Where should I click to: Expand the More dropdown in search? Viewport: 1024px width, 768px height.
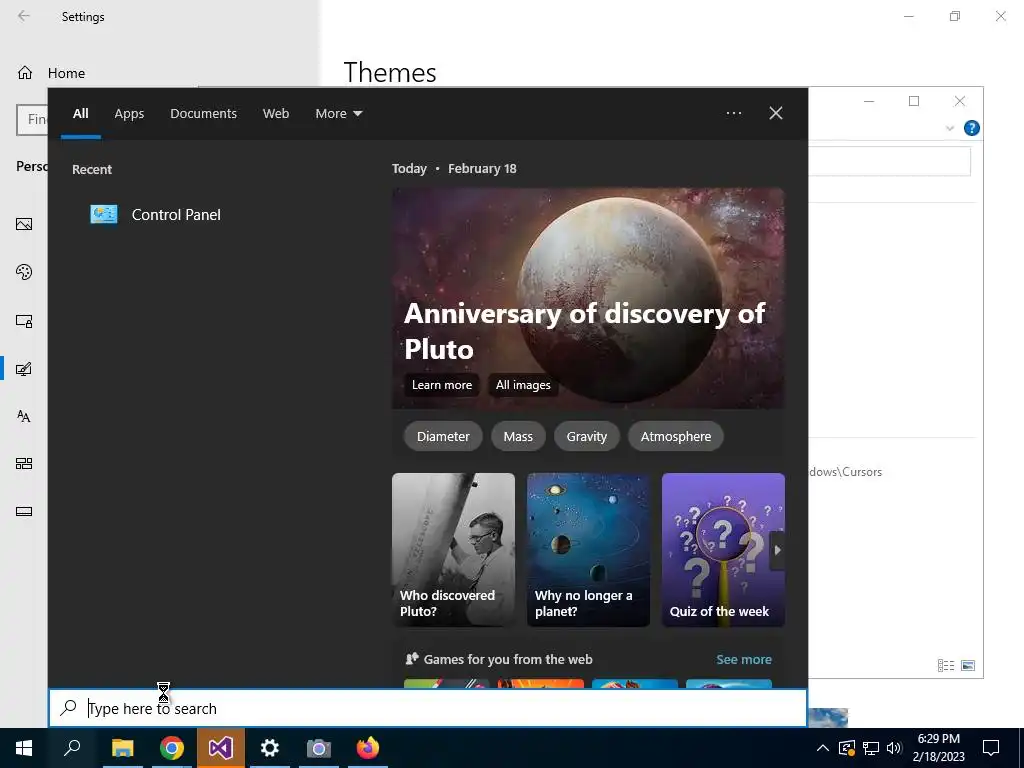[x=338, y=114]
